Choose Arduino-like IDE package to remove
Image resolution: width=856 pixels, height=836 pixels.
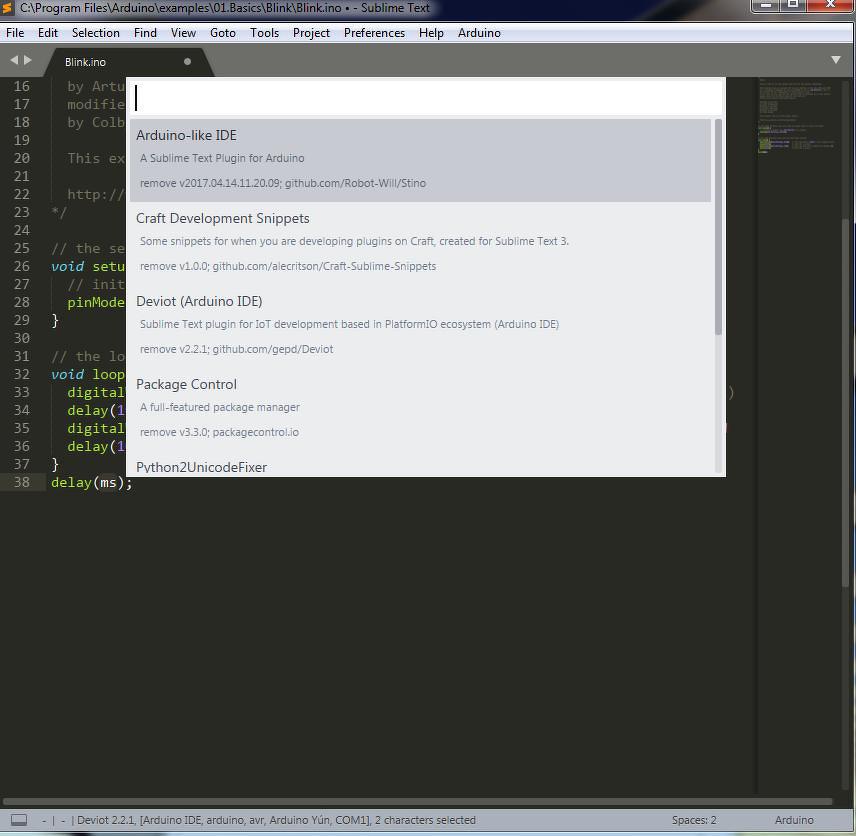(420, 160)
